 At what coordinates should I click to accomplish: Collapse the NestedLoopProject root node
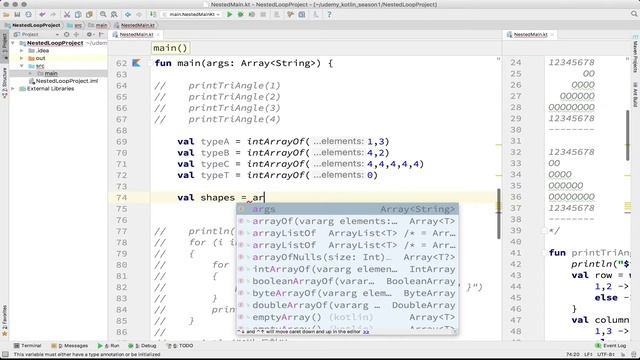(13, 43)
